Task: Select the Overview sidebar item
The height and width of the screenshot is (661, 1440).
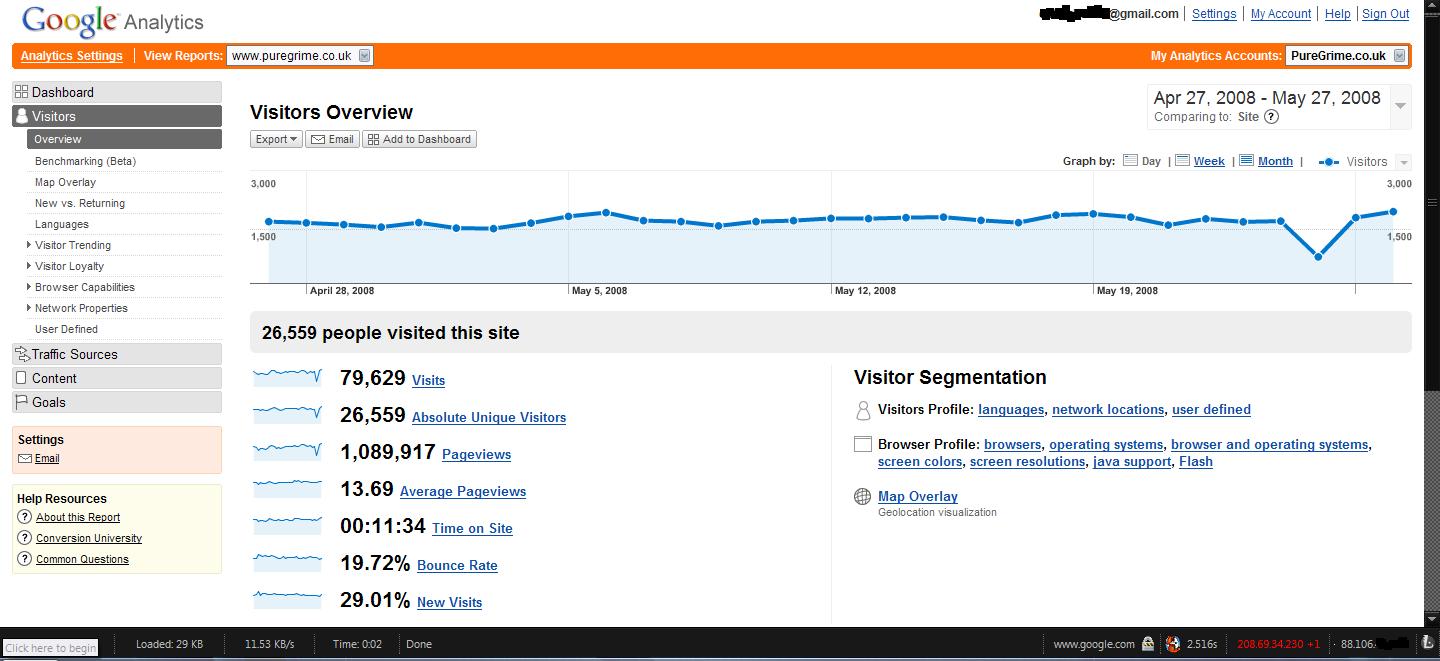Action: 124,139
